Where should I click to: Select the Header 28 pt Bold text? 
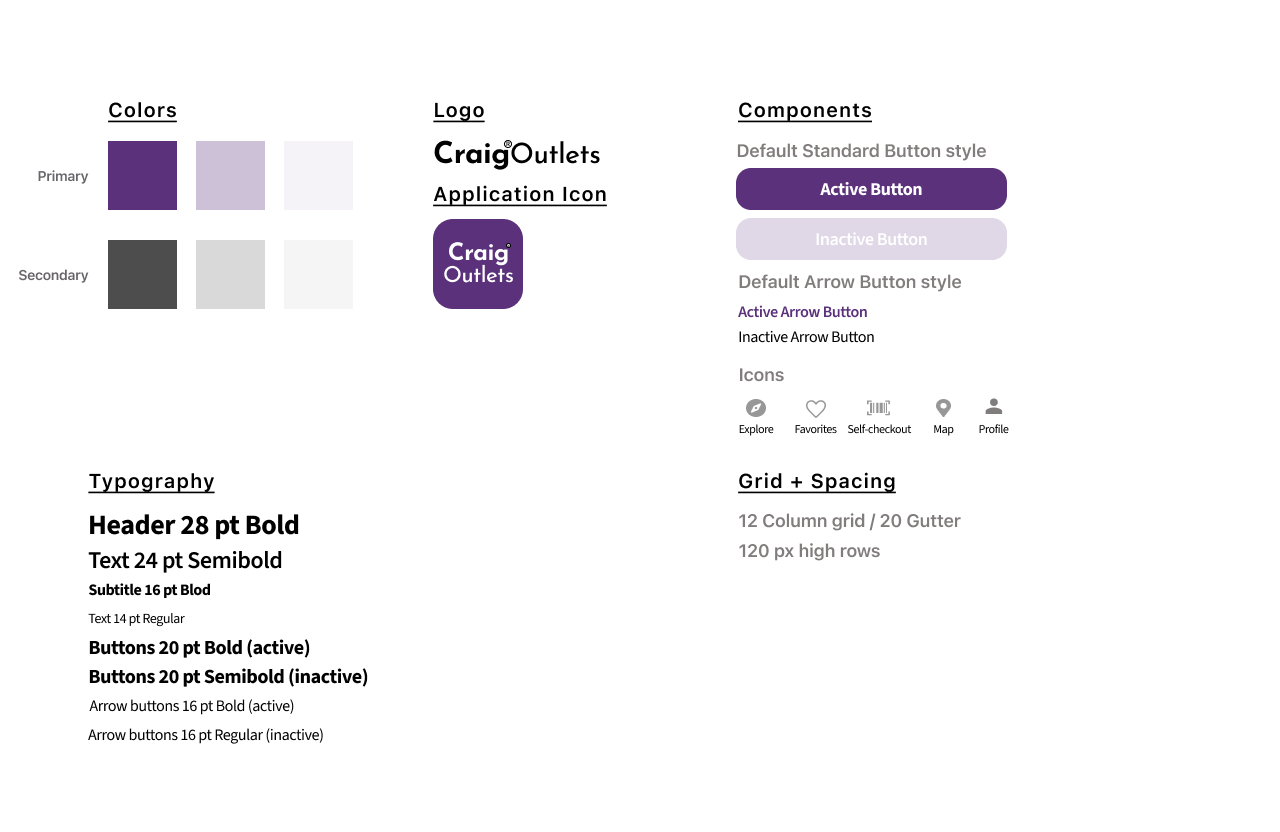coord(194,525)
